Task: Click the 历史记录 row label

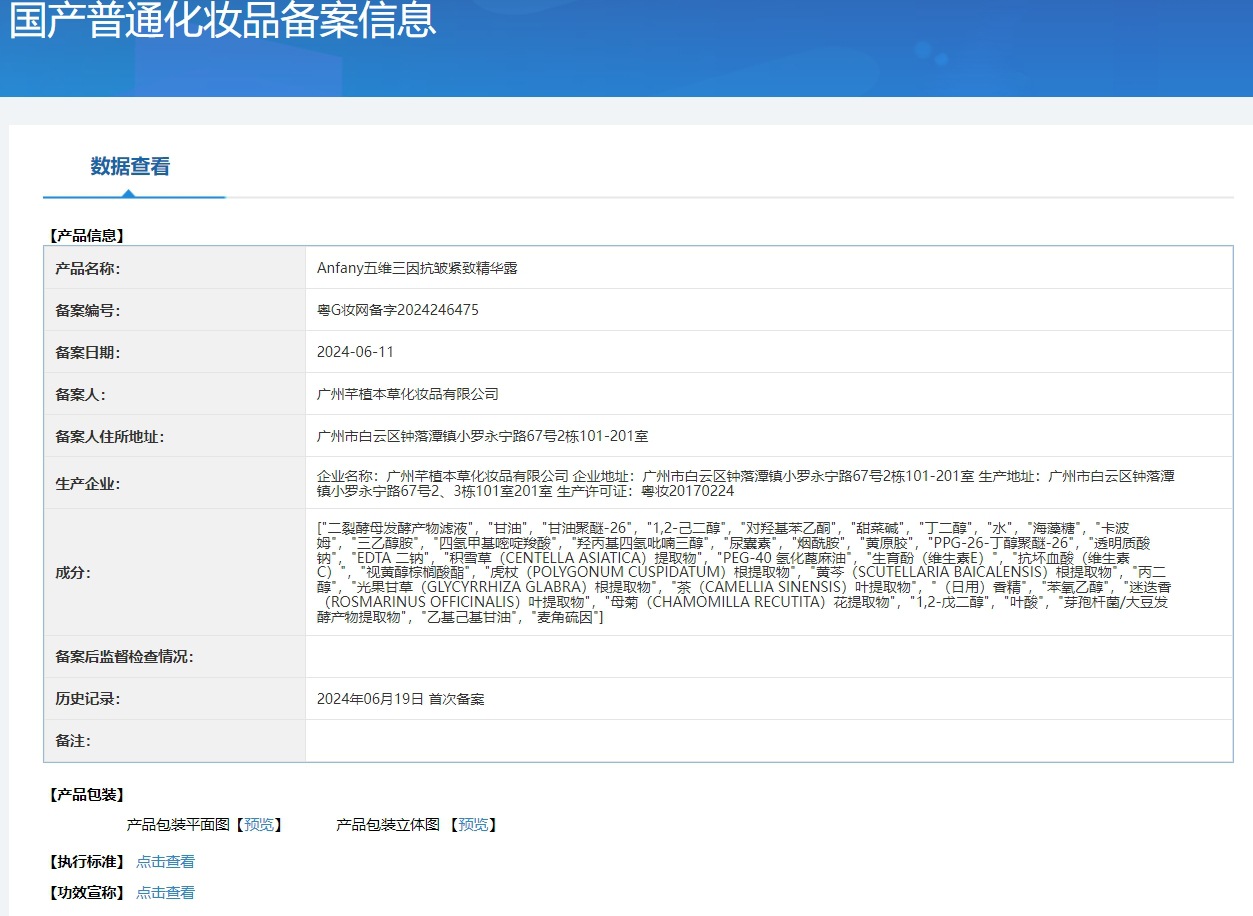Action: pos(88,699)
